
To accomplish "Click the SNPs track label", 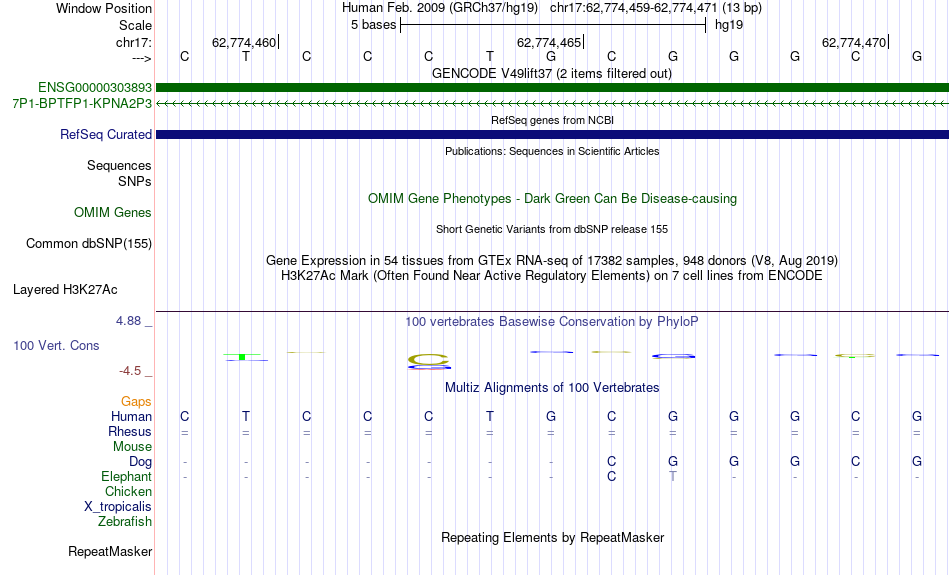I will [x=135, y=181].
